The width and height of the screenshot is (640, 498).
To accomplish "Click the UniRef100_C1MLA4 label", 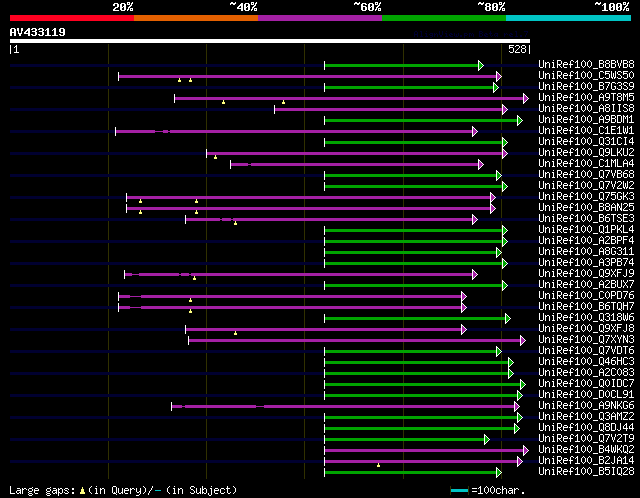I will pos(586,163).
